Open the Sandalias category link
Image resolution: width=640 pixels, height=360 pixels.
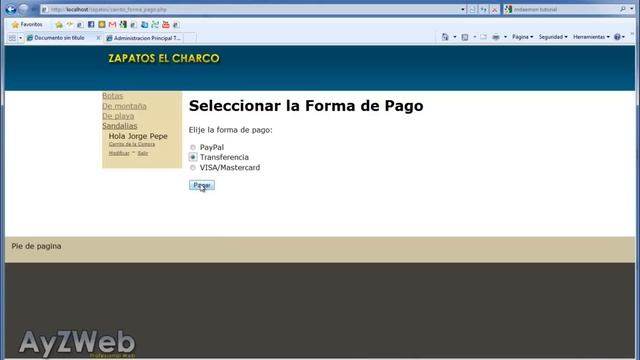tap(120, 126)
